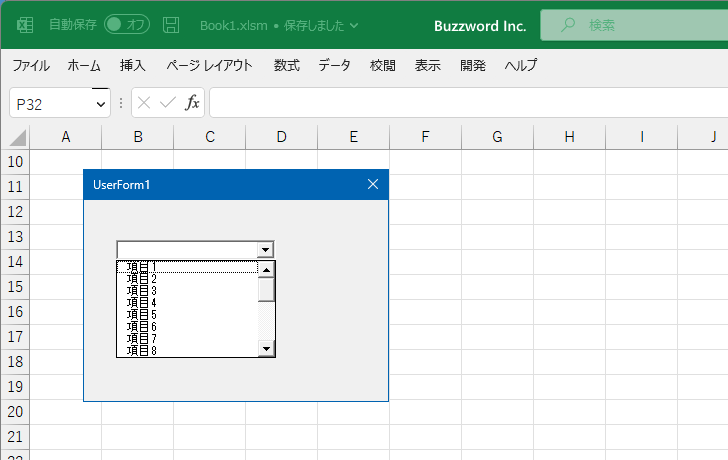This screenshot has height=460, width=728.
Task: Open the ヘルプ ribbon tab
Action: tap(520, 65)
